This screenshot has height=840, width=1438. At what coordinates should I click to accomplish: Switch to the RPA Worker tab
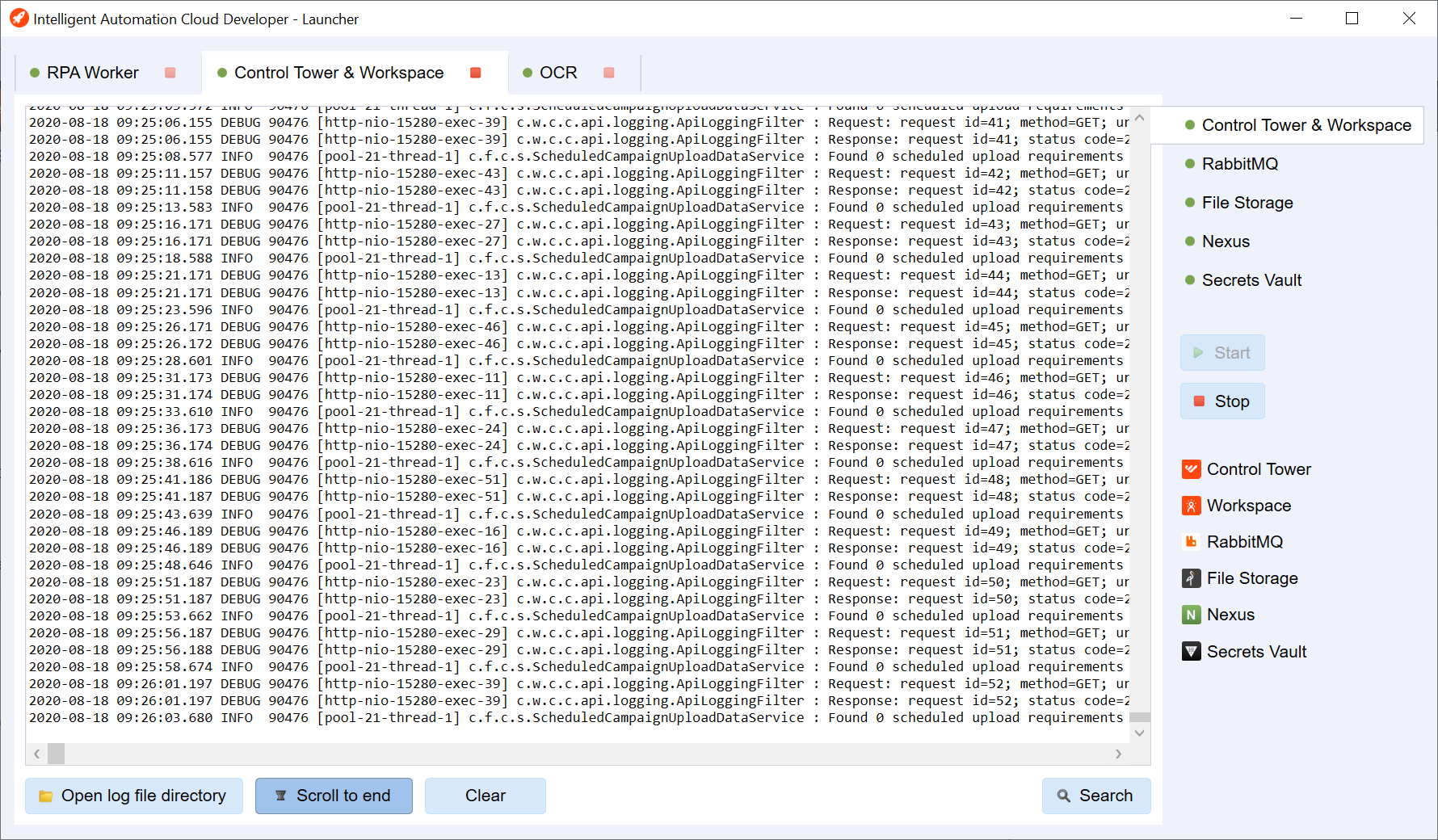[92, 73]
